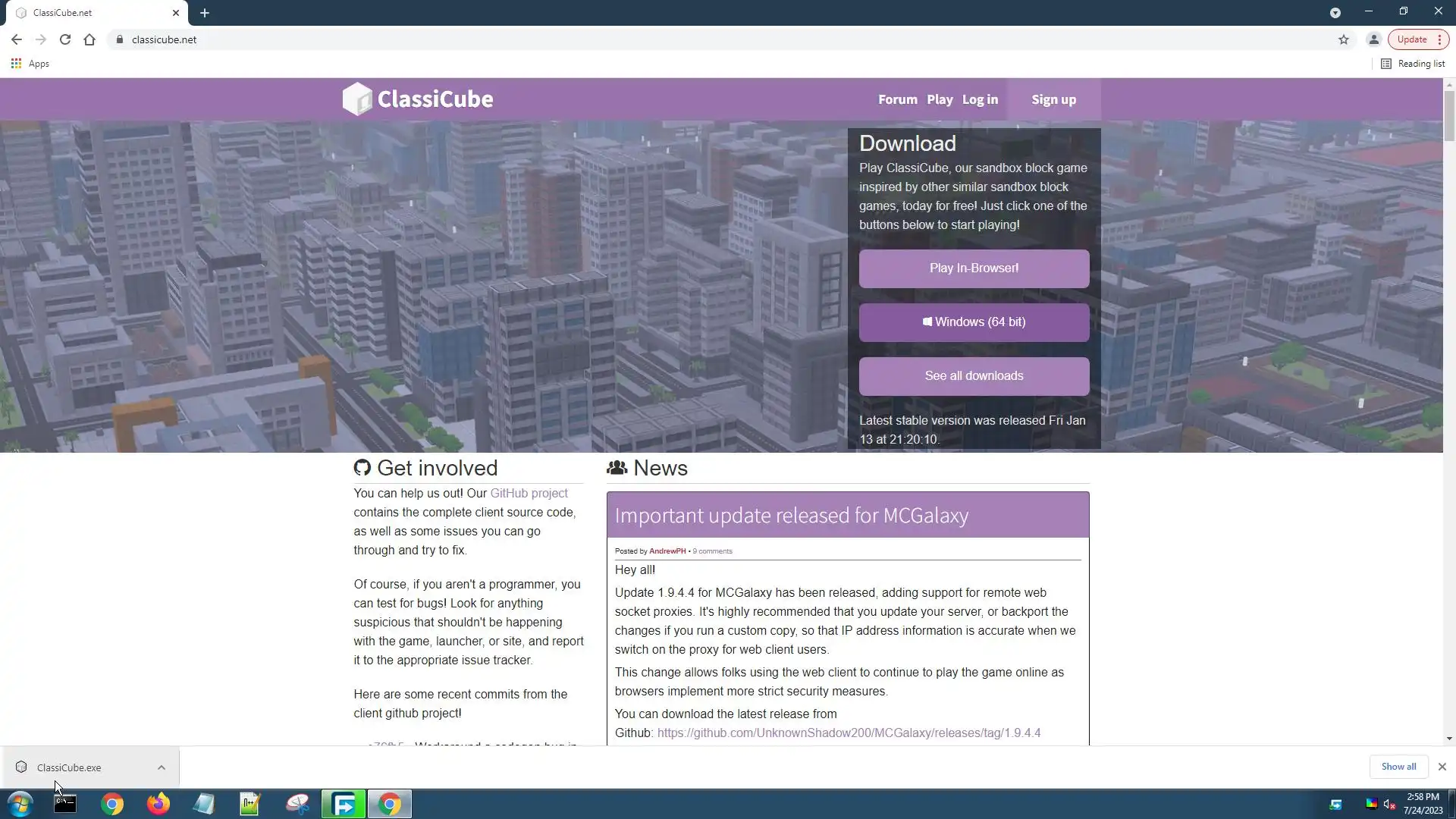The width and height of the screenshot is (1456, 819).
Task: Dismiss the downloads bar with X
Action: point(1442,767)
